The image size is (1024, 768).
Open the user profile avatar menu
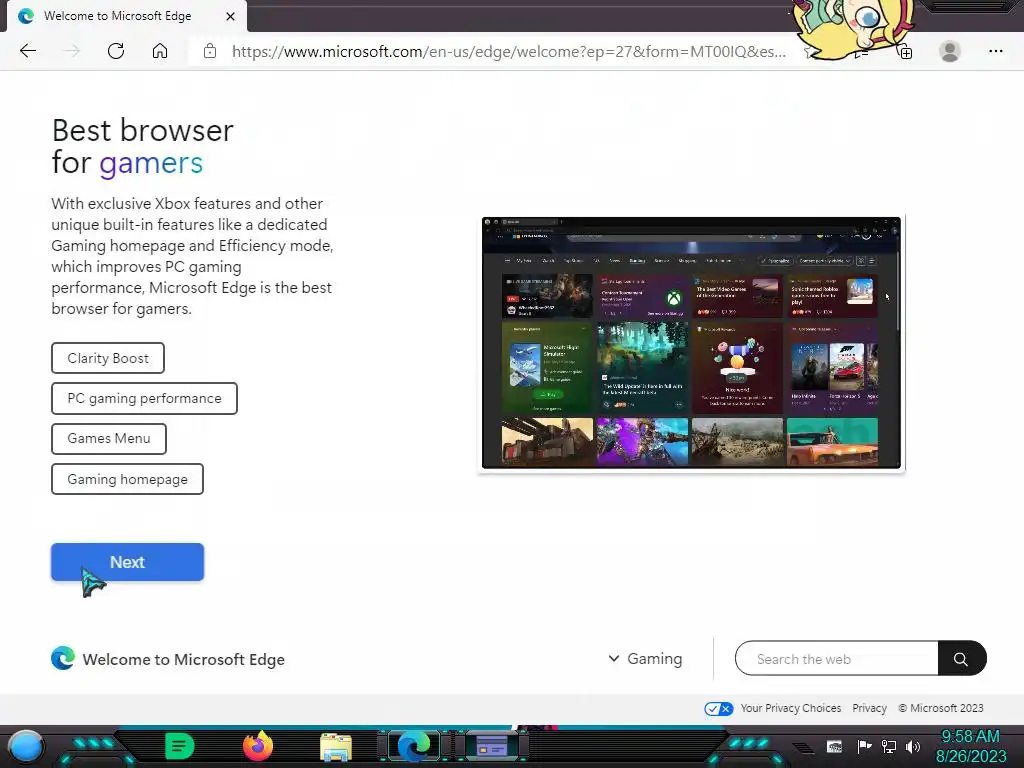click(950, 51)
